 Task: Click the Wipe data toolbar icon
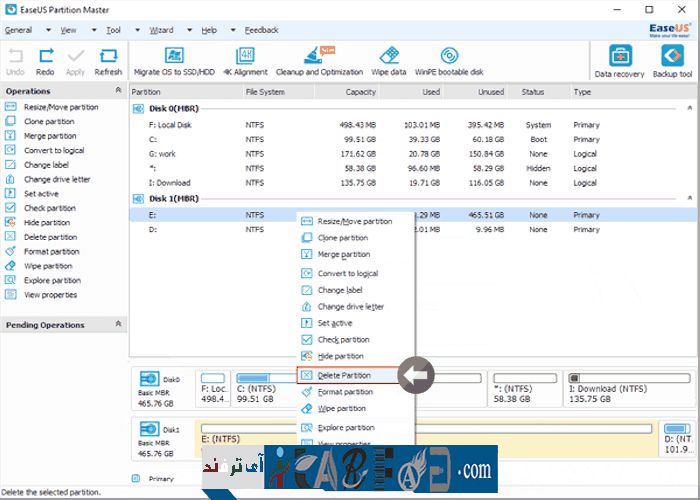390,58
